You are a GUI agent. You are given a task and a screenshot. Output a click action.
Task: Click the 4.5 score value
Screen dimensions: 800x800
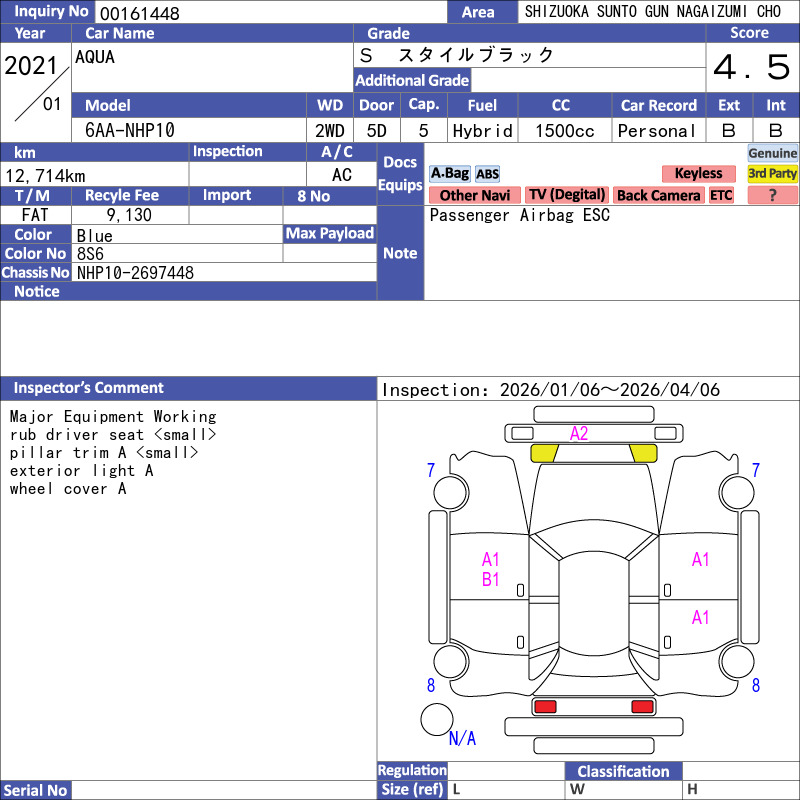[x=751, y=68]
